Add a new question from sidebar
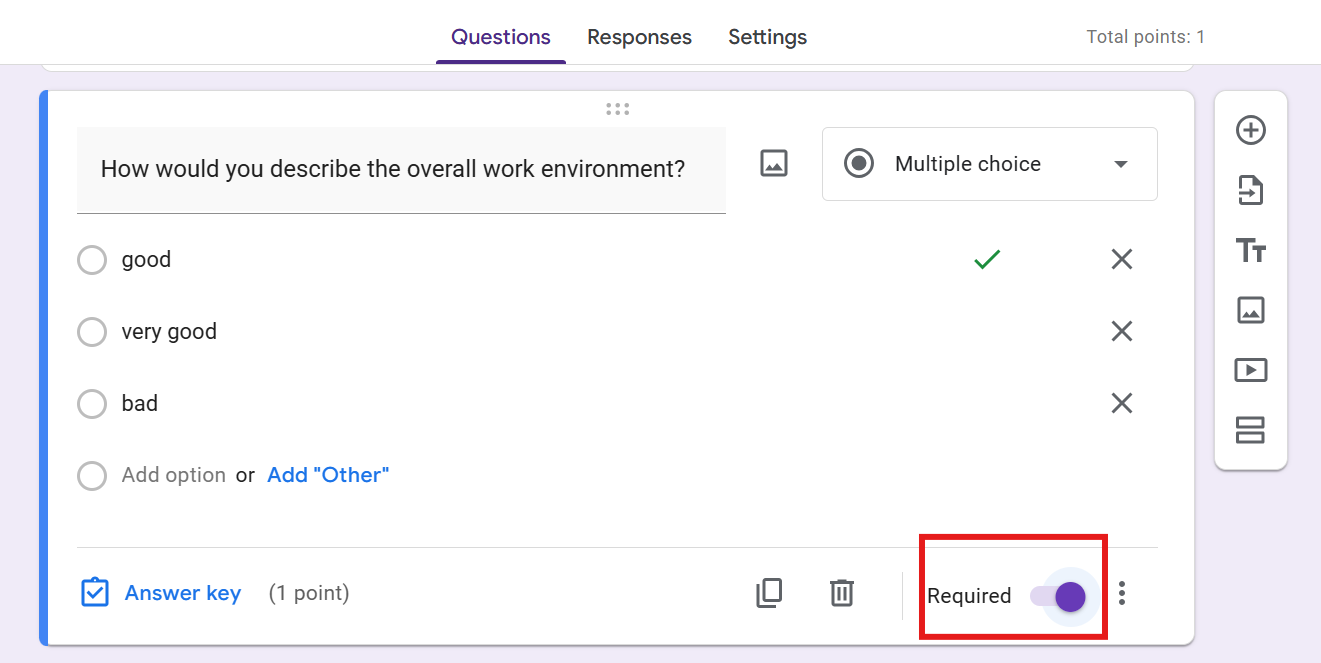 [x=1251, y=130]
